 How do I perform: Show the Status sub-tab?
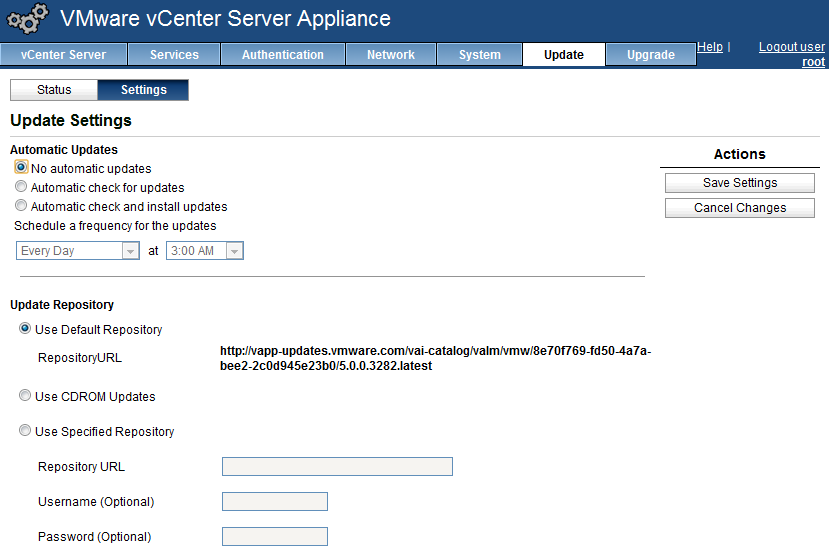(54, 90)
